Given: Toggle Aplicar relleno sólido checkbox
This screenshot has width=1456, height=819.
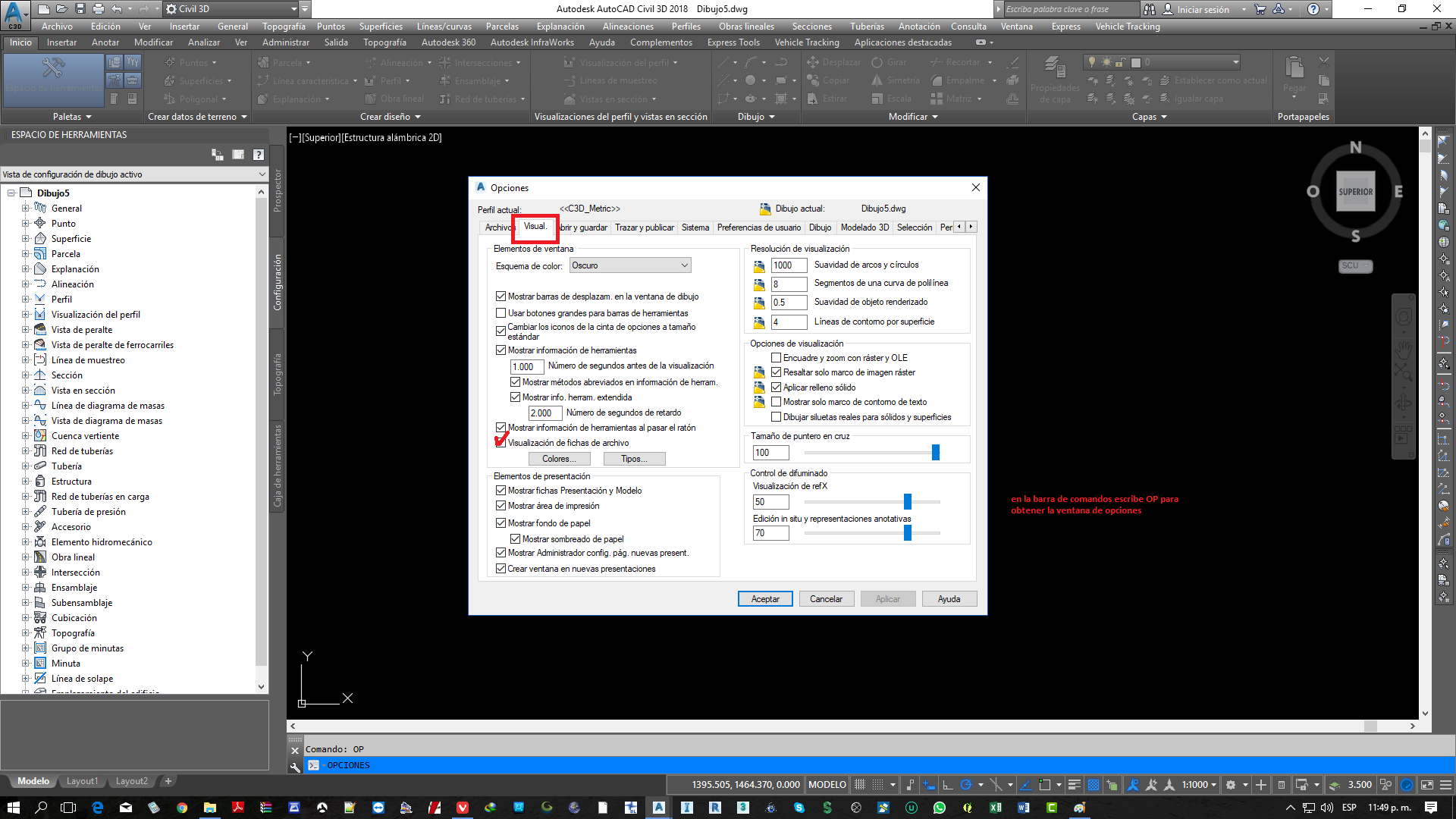Looking at the screenshot, I should pyautogui.click(x=776, y=388).
